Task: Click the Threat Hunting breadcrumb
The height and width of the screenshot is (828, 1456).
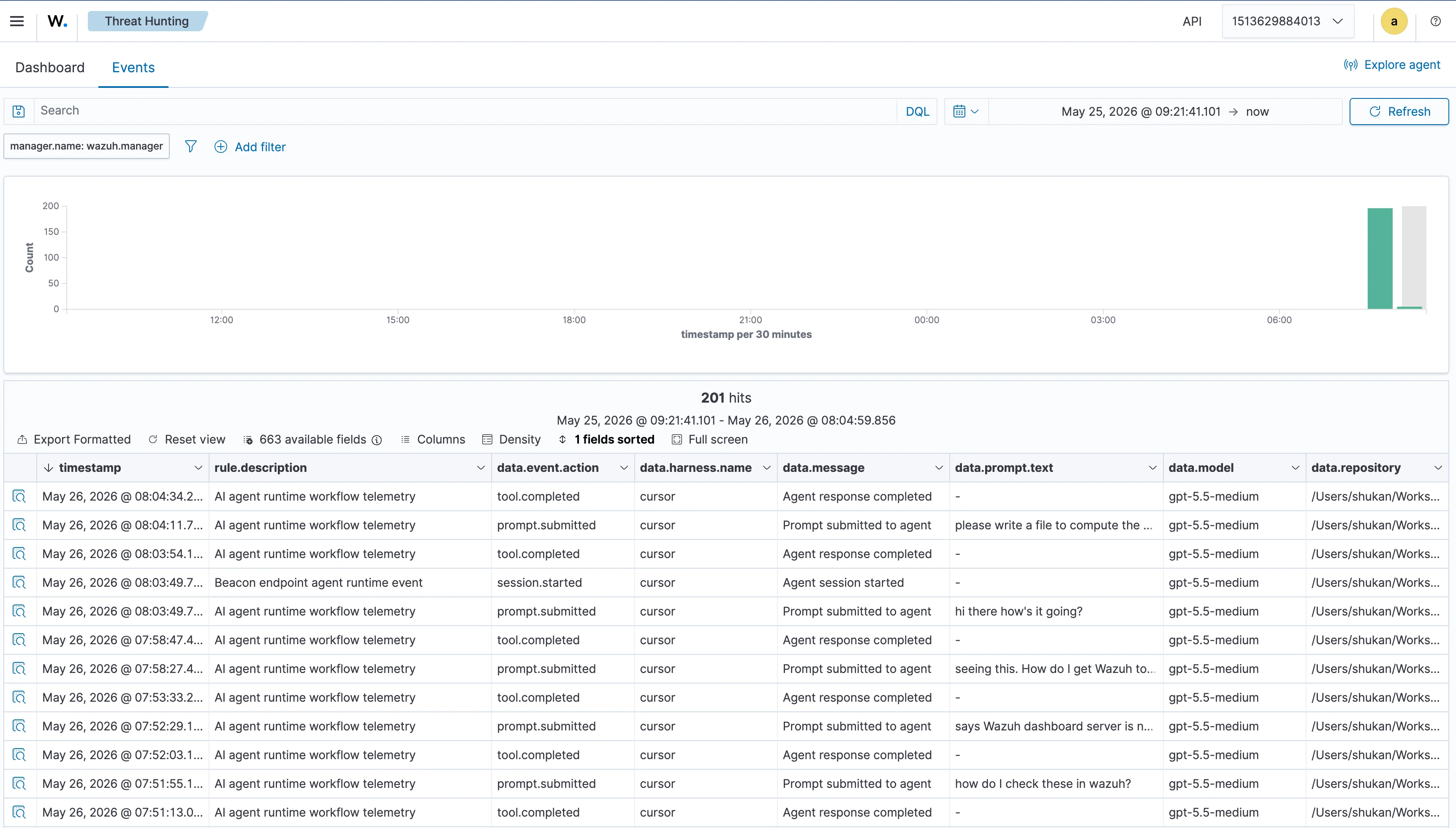Action: click(x=147, y=21)
